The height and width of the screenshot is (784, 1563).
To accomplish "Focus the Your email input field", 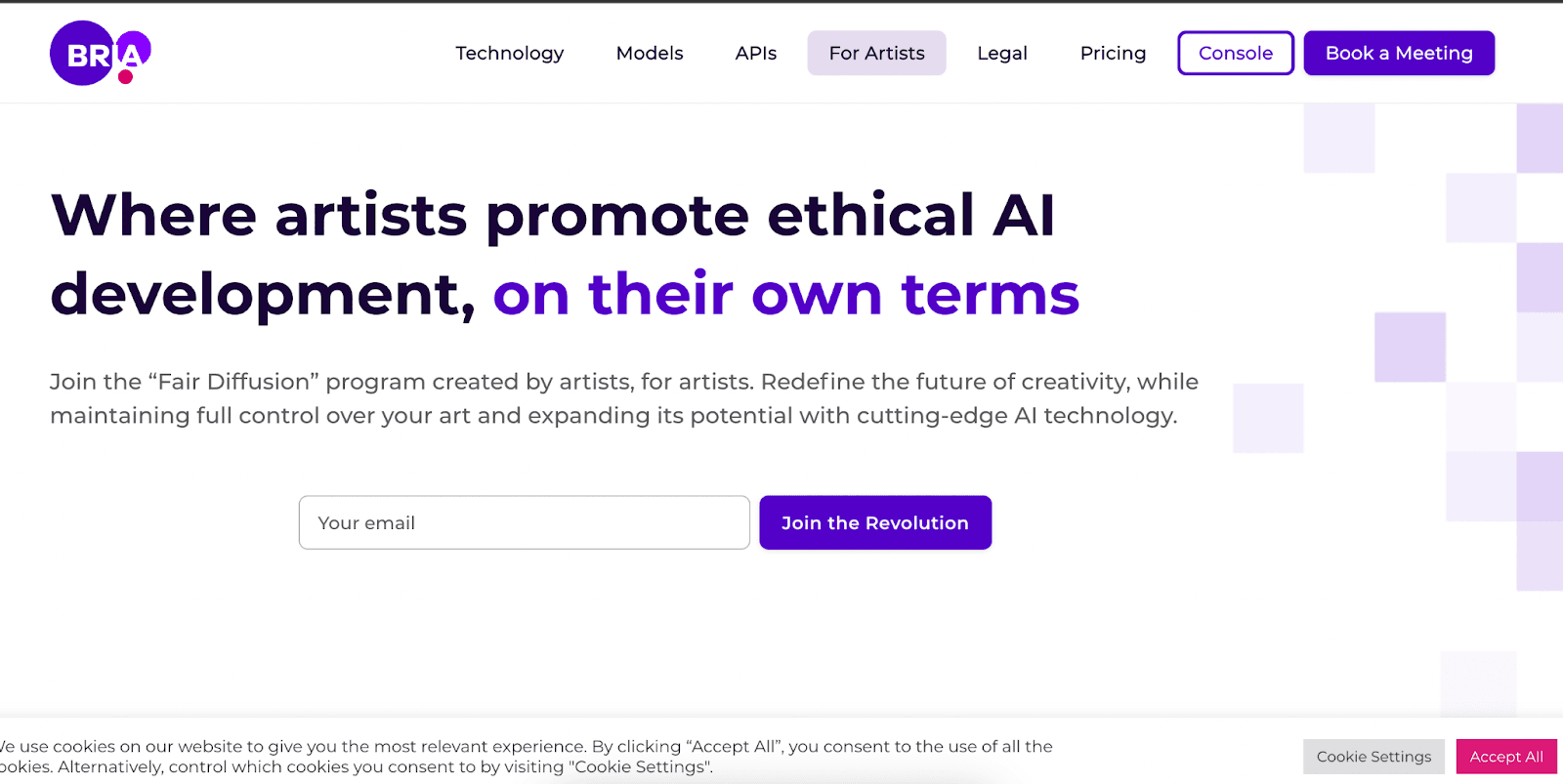I will tap(524, 523).
